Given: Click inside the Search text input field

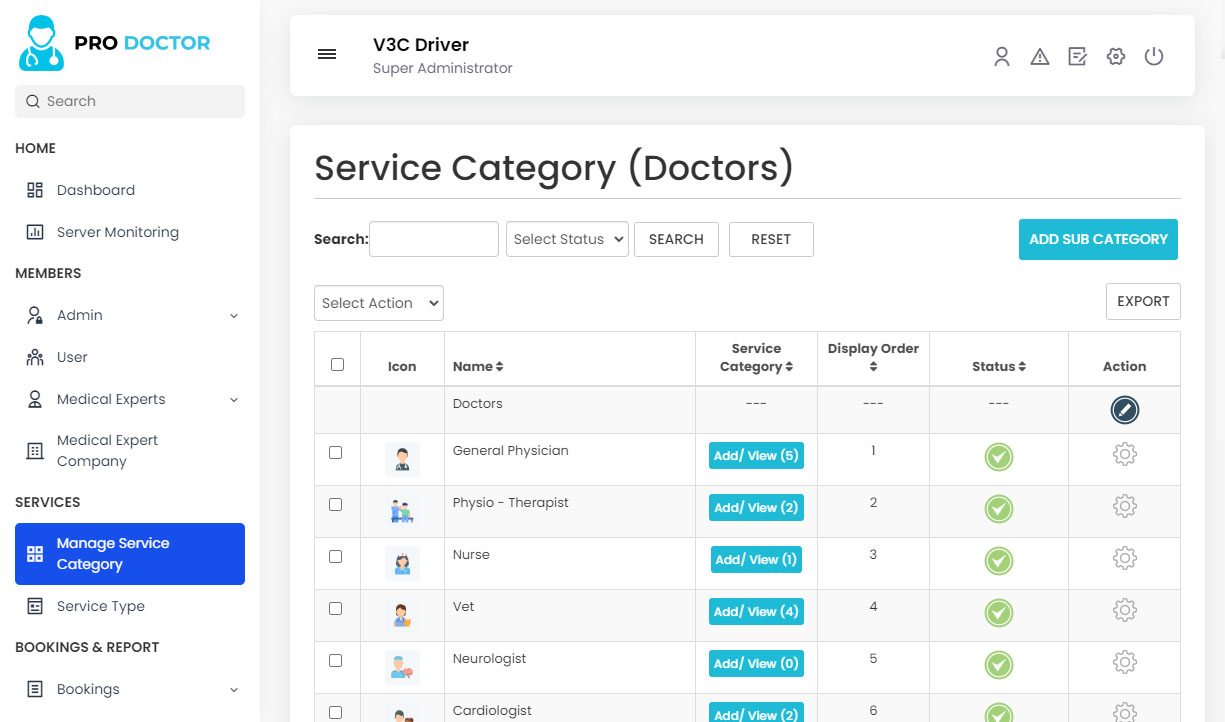Looking at the screenshot, I should click(433, 239).
